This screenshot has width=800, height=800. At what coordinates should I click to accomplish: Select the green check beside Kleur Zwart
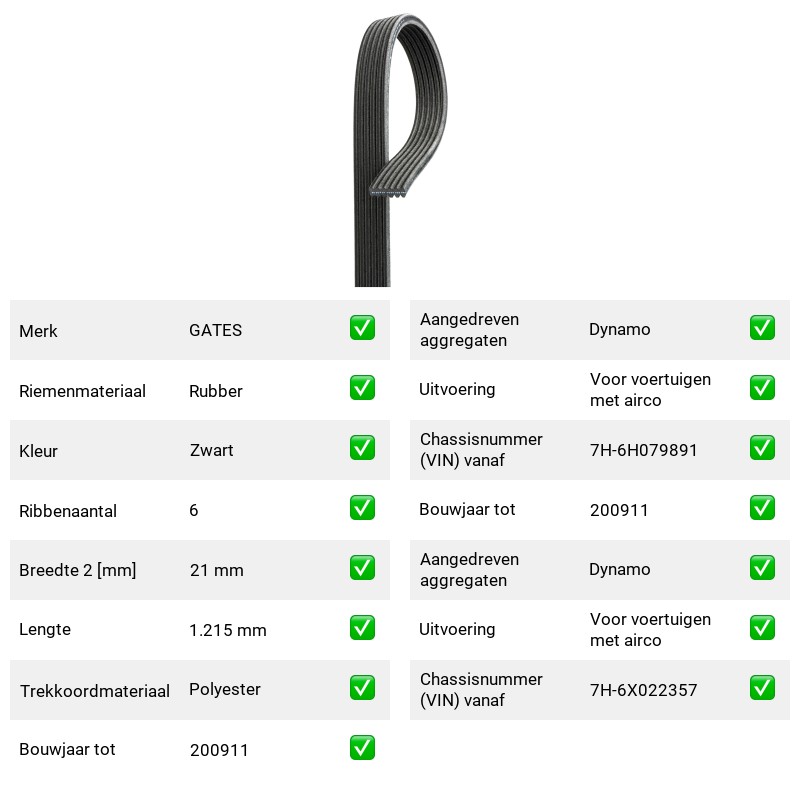[362, 447]
